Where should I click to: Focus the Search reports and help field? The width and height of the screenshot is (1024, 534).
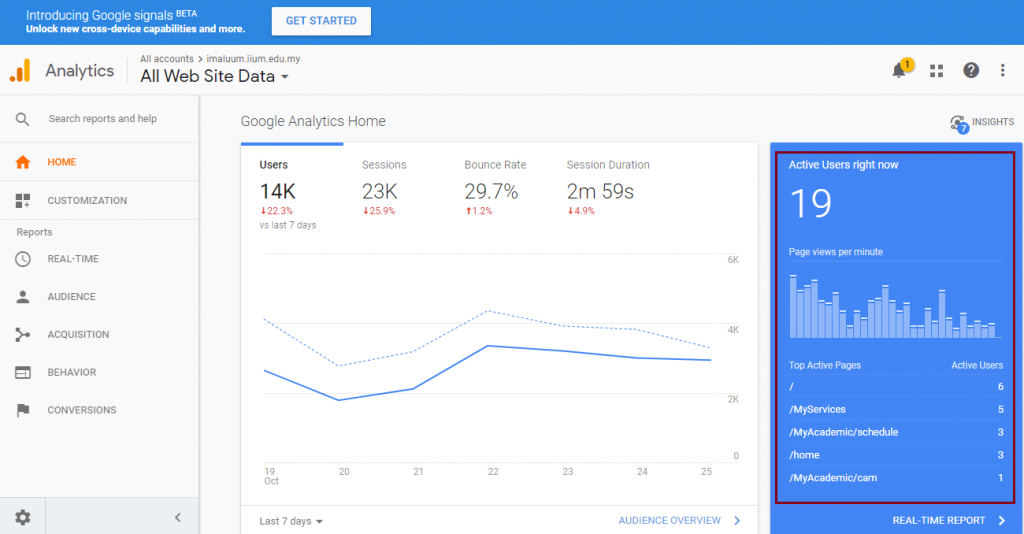pos(103,119)
